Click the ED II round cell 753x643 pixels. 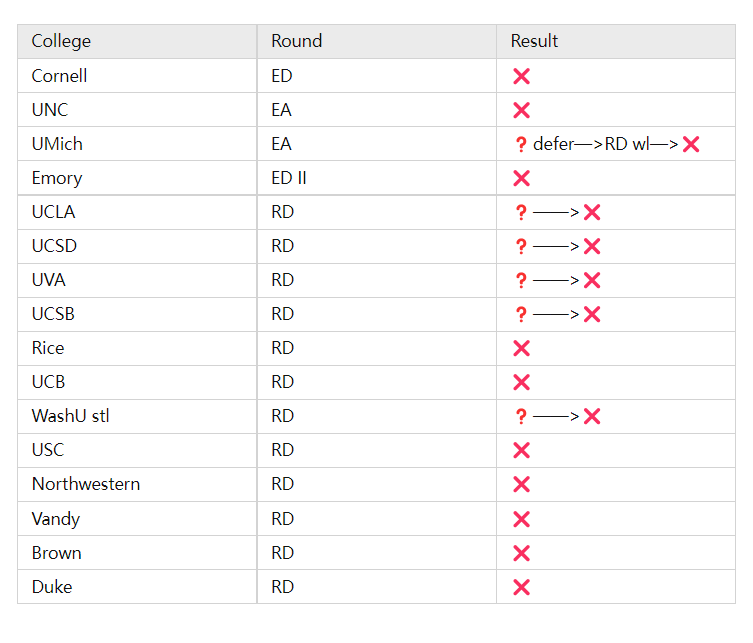pos(376,178)
